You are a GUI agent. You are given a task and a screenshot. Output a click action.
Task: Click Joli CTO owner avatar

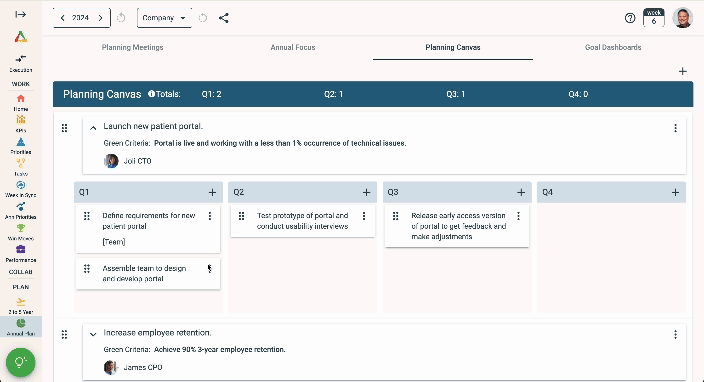111,161
